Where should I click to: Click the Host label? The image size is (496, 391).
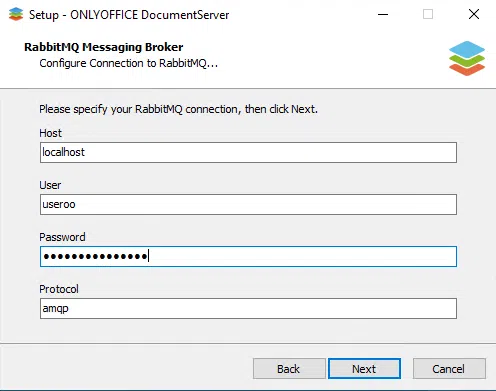coord(50,133)
